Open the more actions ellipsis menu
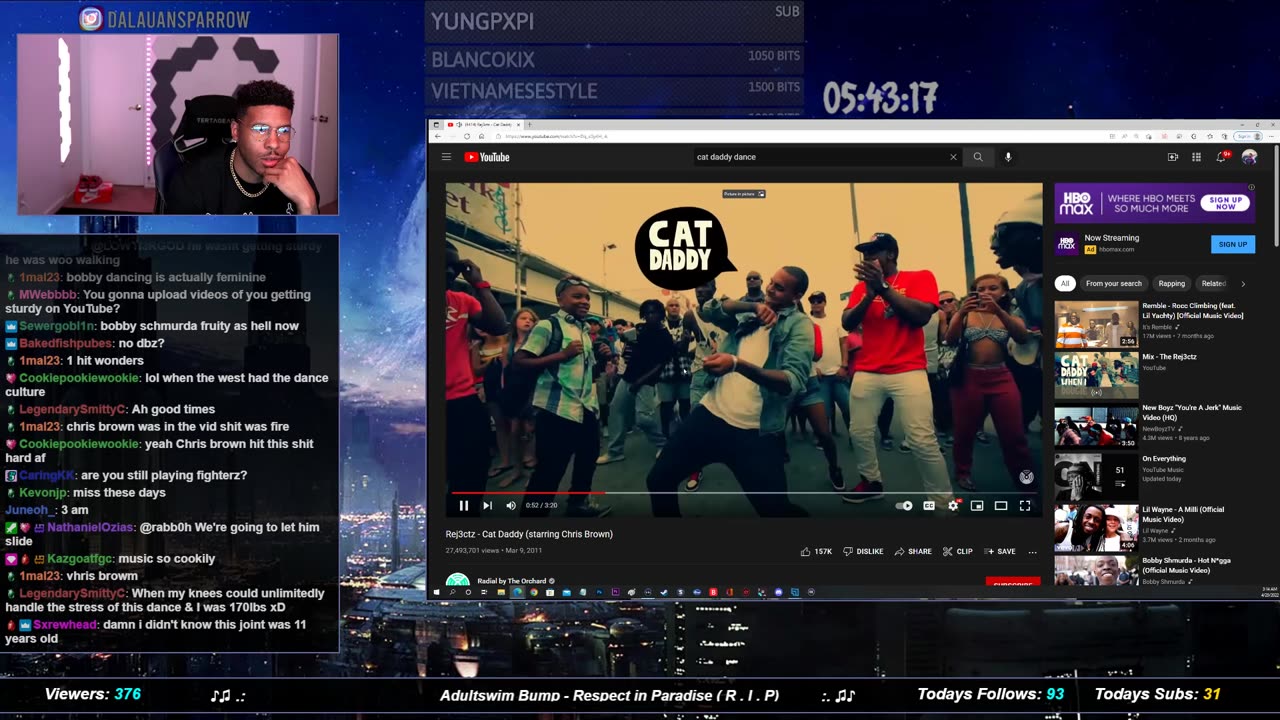This screenshot has width=1280, height=720. (1032, 551)
